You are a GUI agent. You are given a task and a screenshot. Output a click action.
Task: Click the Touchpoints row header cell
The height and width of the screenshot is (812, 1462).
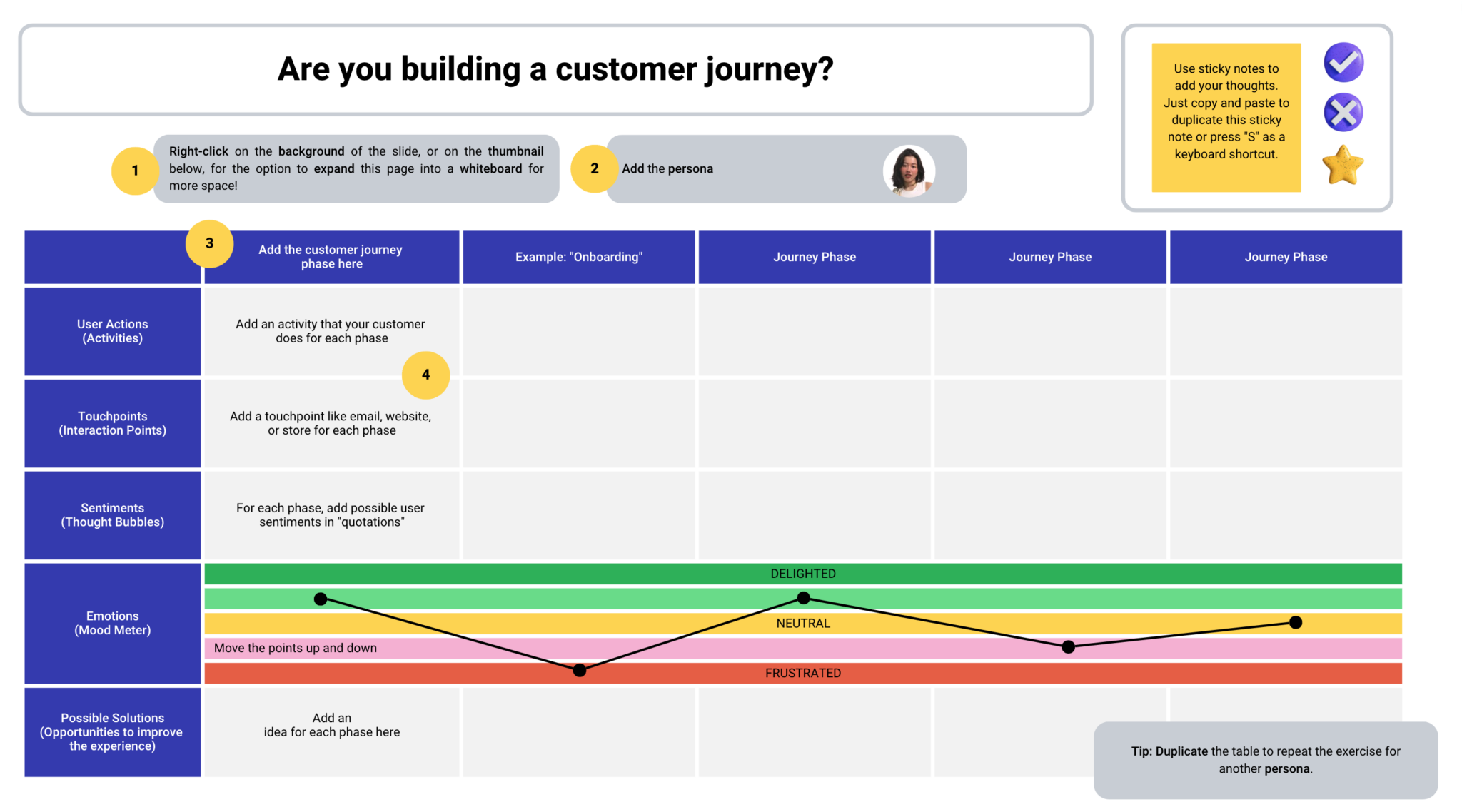pos(113,423)
